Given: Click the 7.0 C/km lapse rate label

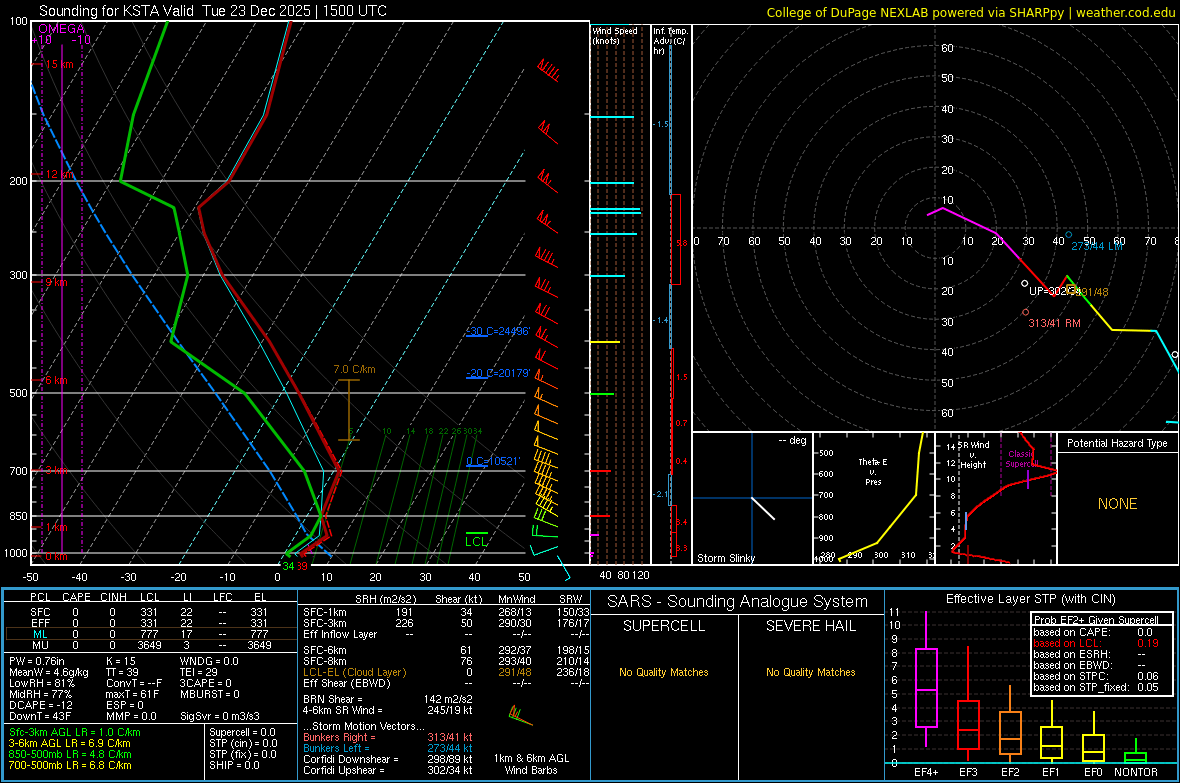Looking at the screenshot, I should [x=354, y=370].
